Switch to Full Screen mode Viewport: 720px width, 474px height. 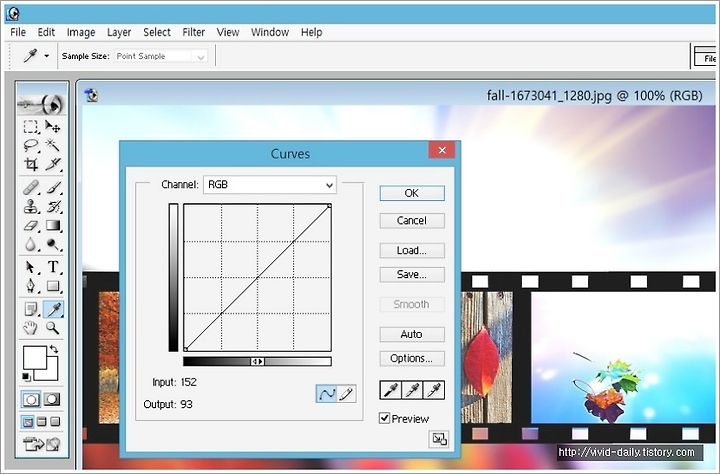(55, 421)
